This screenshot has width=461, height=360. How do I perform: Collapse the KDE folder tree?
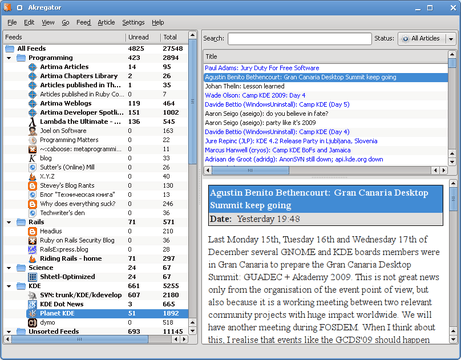tap(9, 286)
